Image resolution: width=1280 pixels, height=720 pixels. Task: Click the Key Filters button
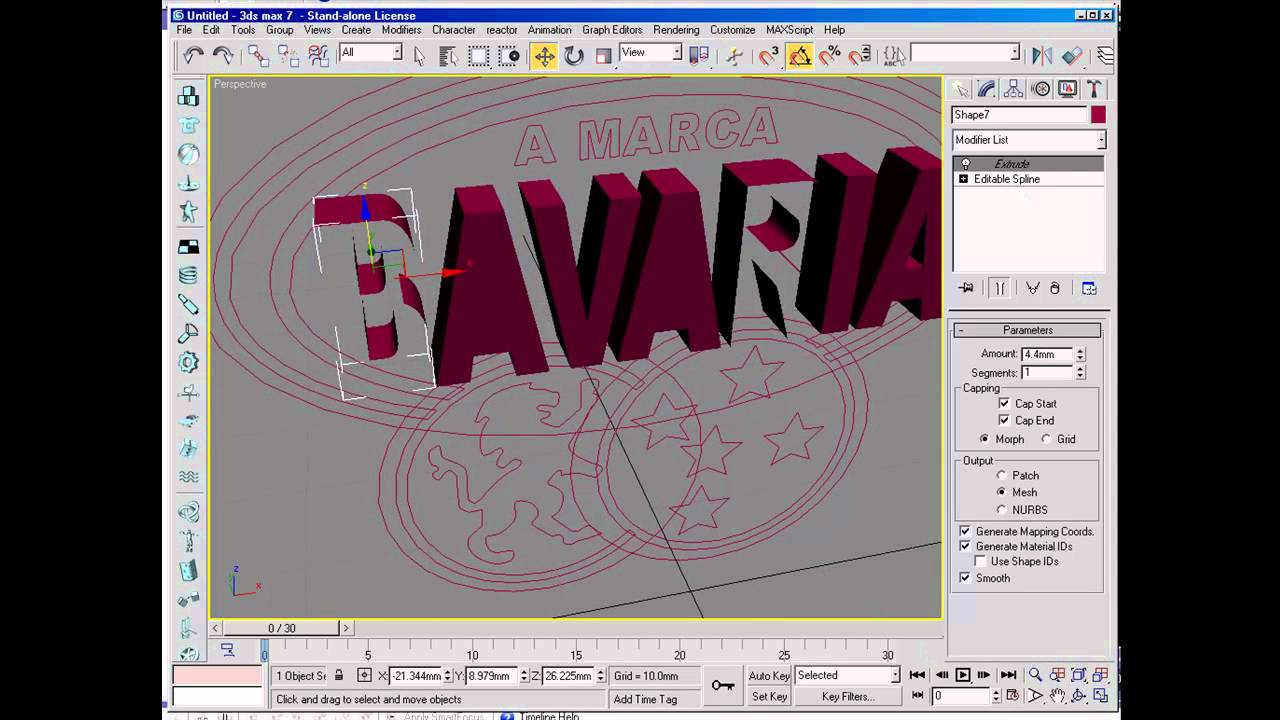point(847,697)
